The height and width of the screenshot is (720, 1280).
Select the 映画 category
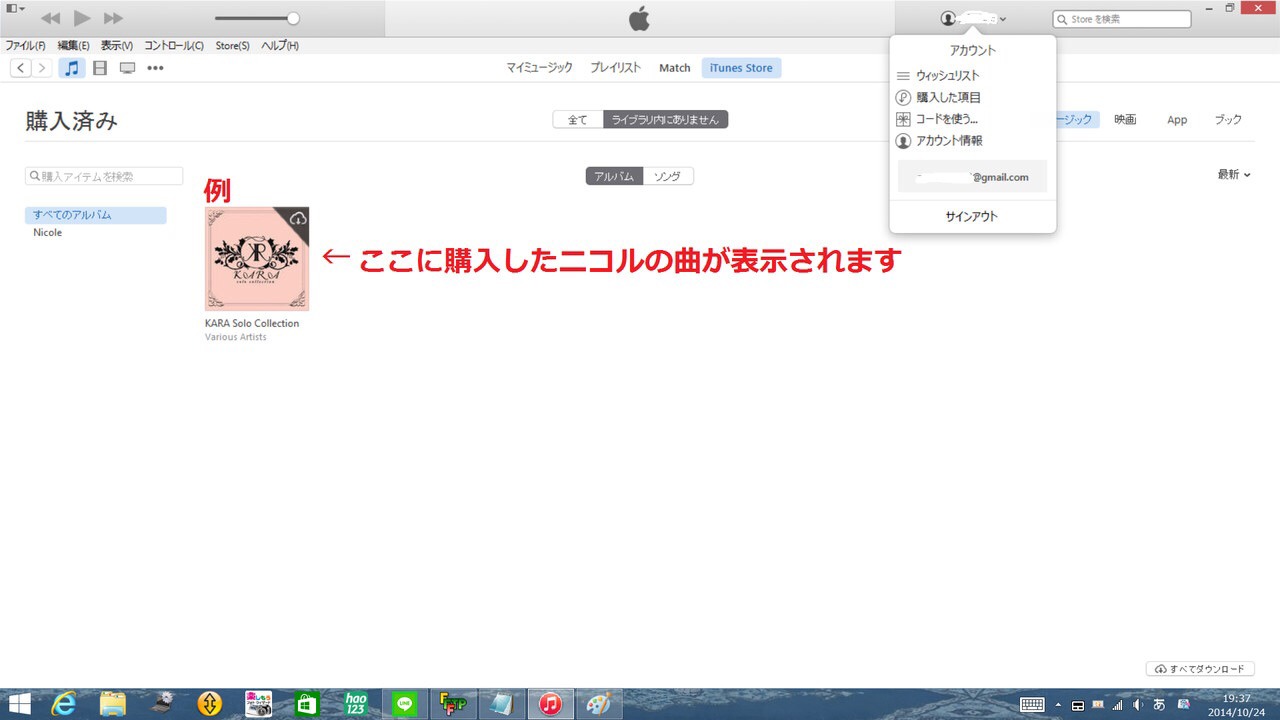pos(1125,120)
